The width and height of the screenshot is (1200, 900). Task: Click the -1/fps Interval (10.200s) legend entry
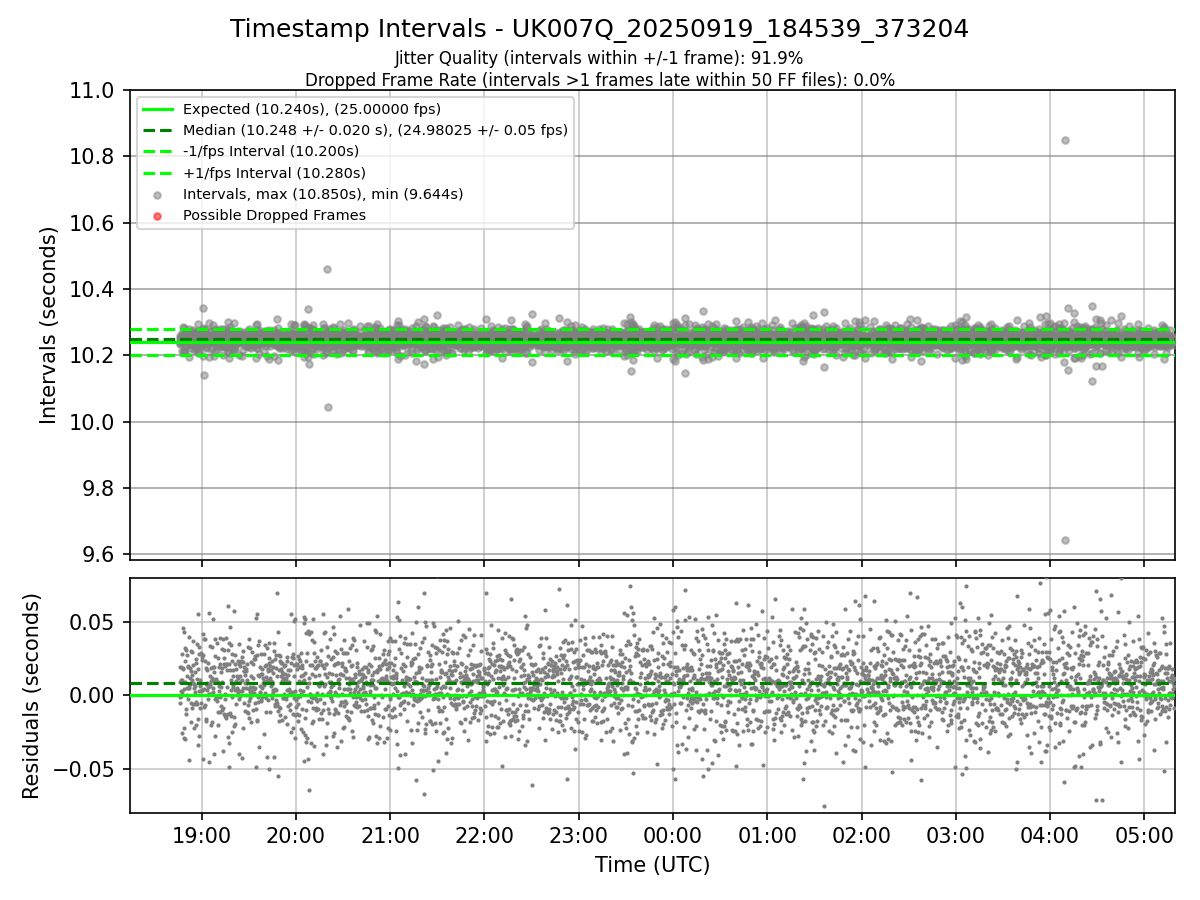tap(271, 151)
